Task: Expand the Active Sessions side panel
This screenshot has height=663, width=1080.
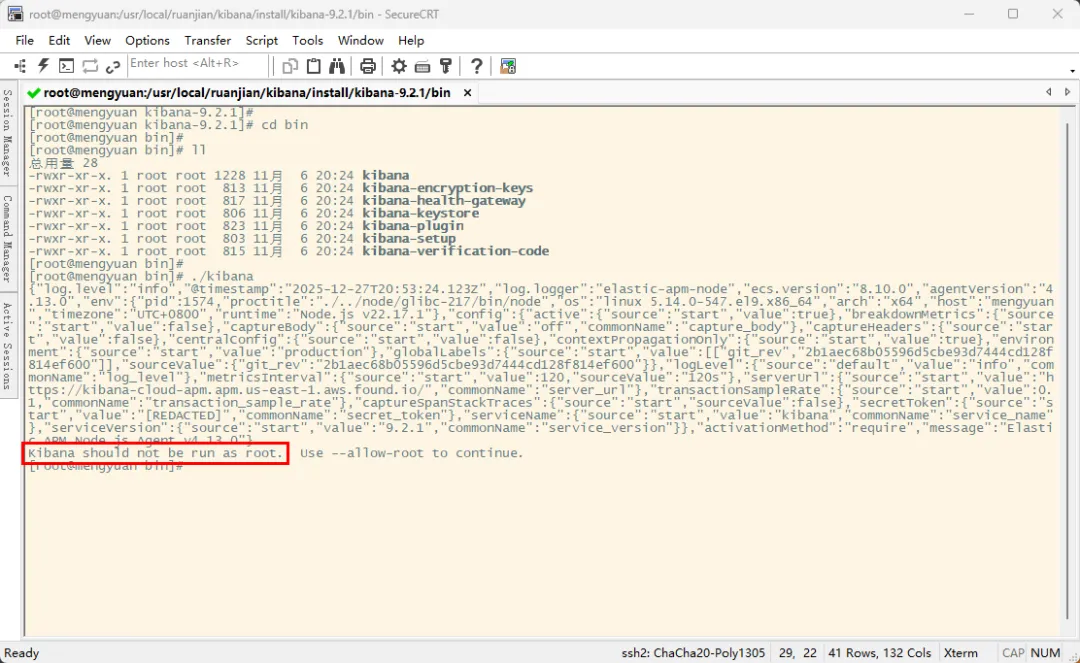Action: pyautogui.click(x=8, y=346)
